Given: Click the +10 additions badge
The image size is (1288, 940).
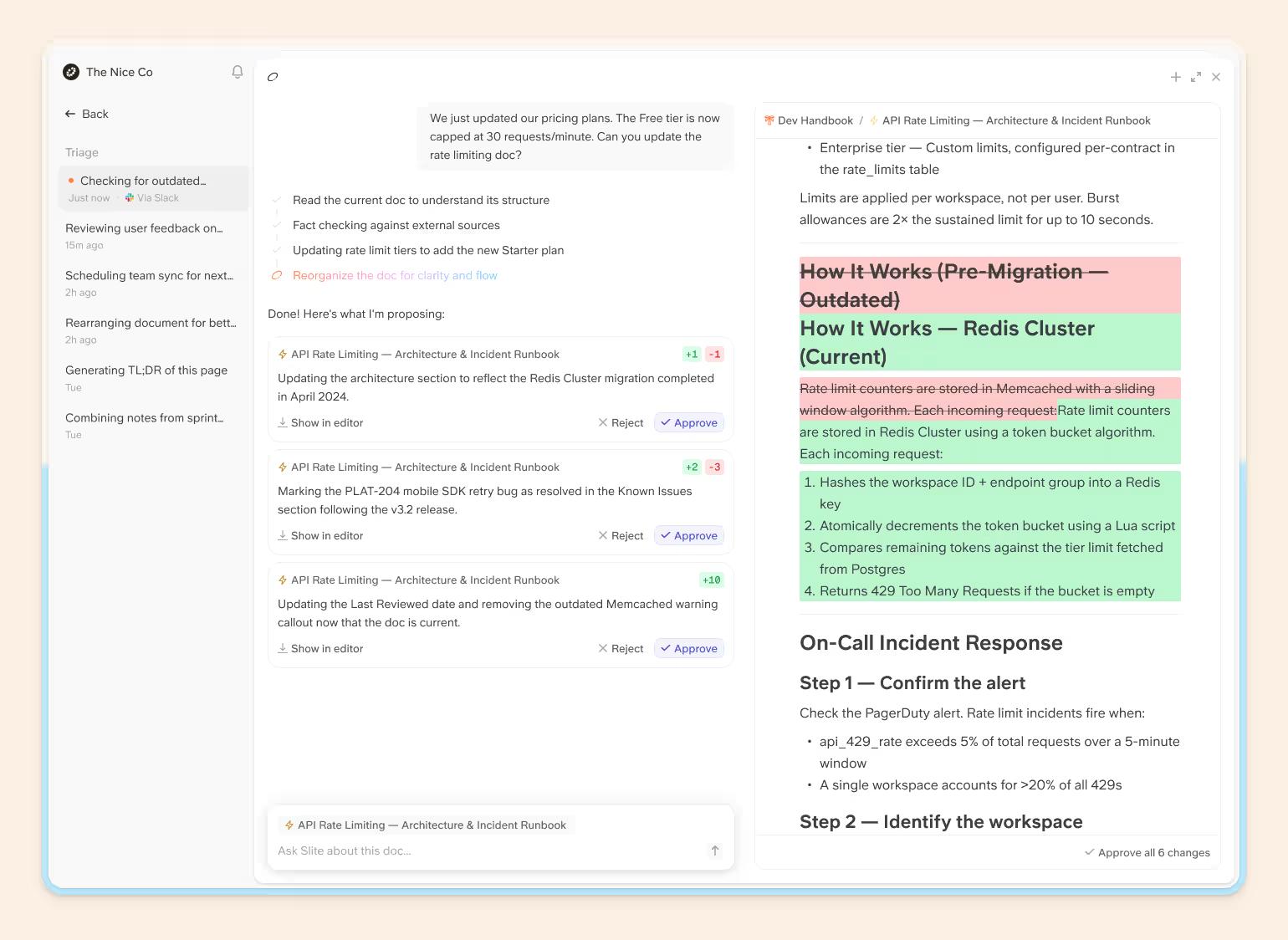Looking at the screenshot, I should [712, 580].
